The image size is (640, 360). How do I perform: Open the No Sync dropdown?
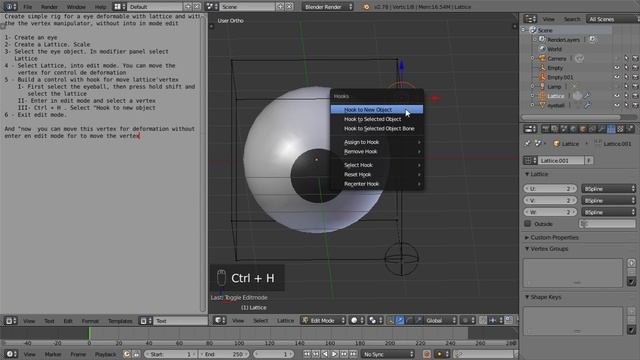(388, 354)
